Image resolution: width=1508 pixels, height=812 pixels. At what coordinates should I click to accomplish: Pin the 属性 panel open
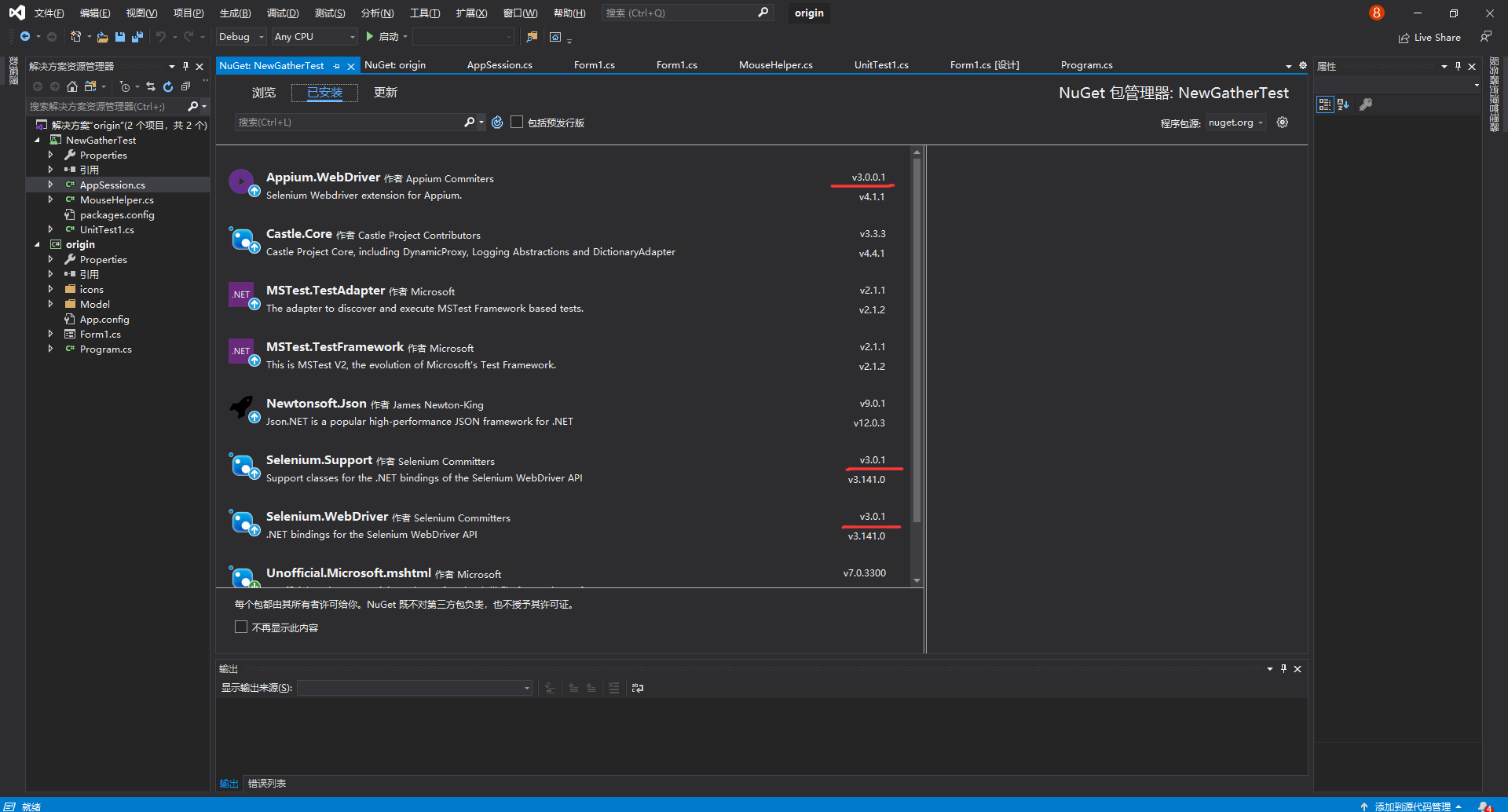1459,66
